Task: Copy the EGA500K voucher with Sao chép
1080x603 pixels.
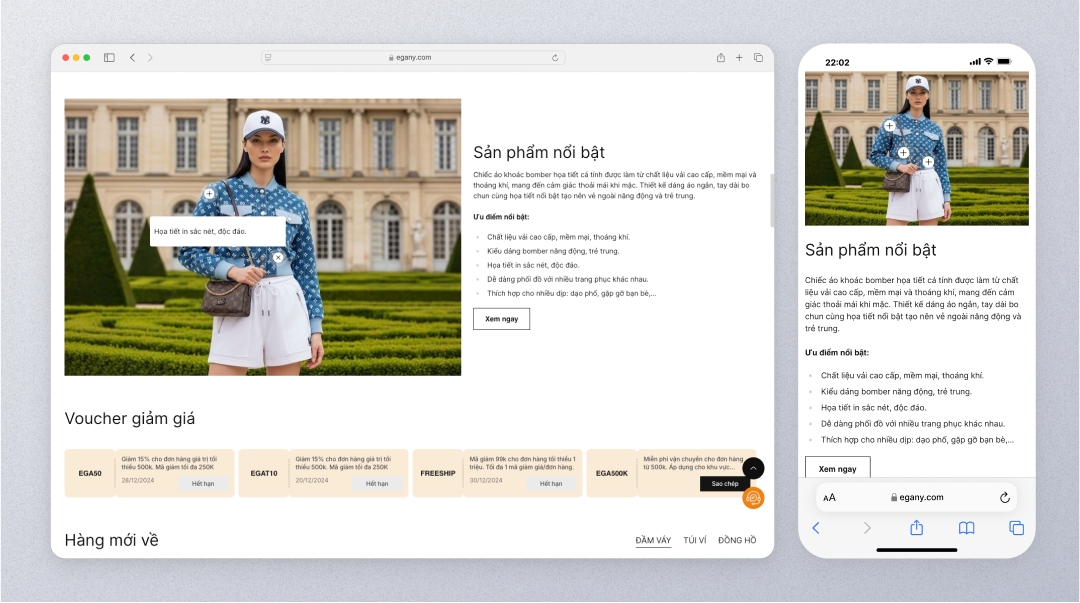Action: click(724, 484)
